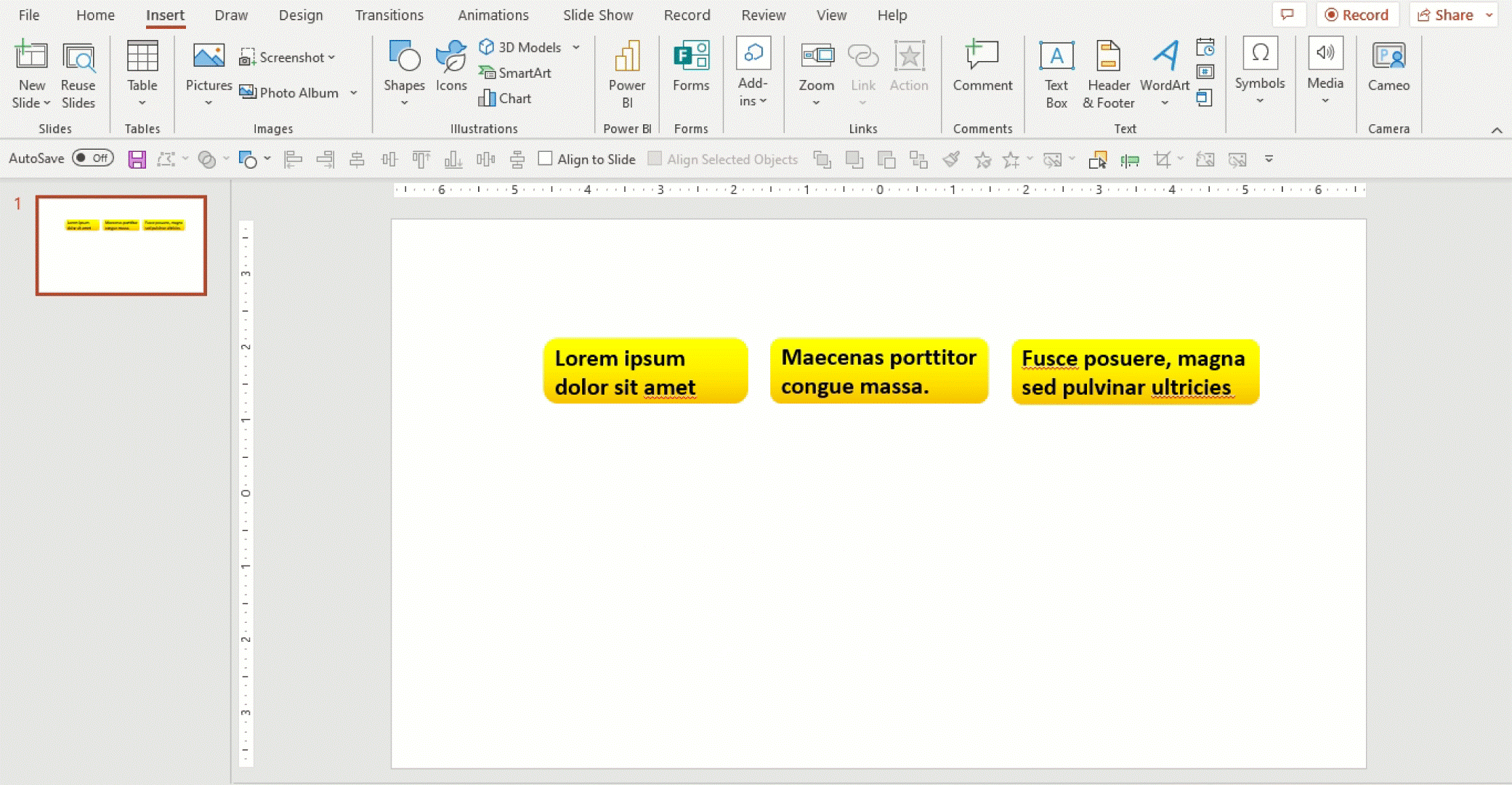The width and height of the screenshot is (1512, 785).
Task: Insert a 3D Model
Action: click(522, 47)
